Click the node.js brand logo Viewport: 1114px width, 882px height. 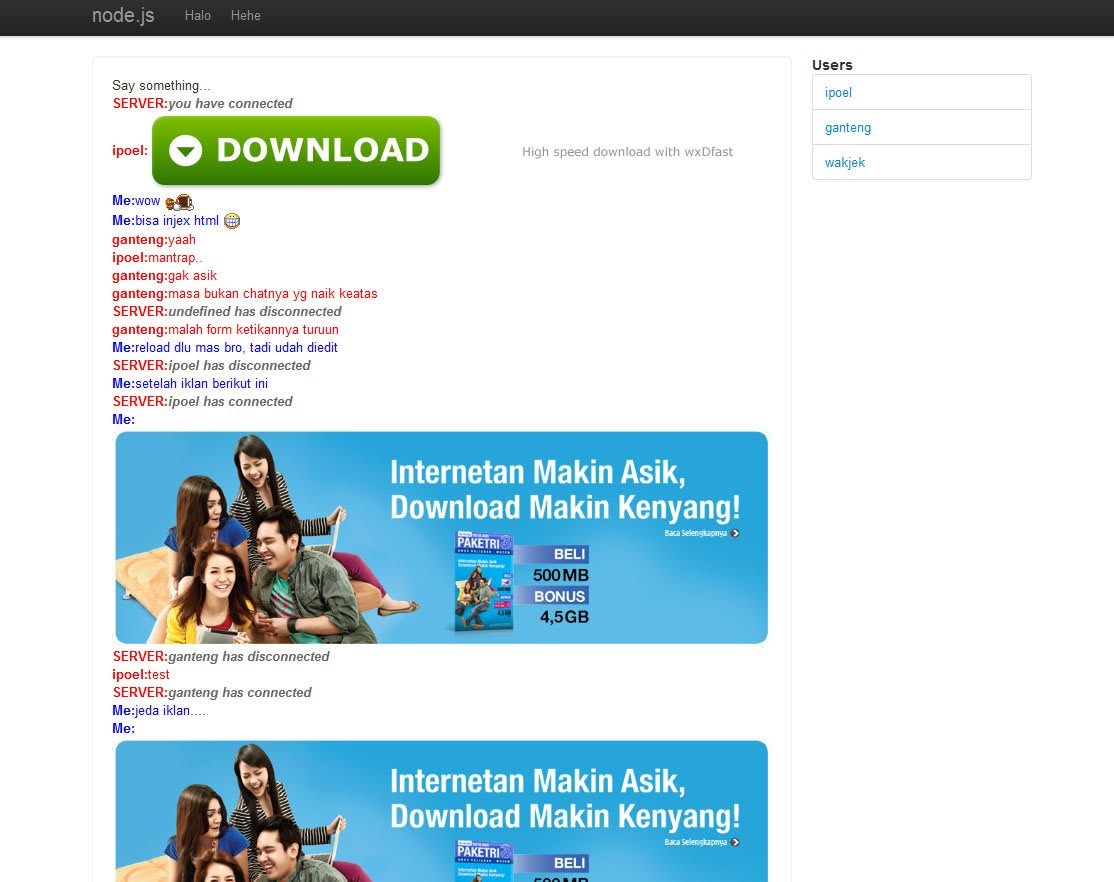click(123, 15)
